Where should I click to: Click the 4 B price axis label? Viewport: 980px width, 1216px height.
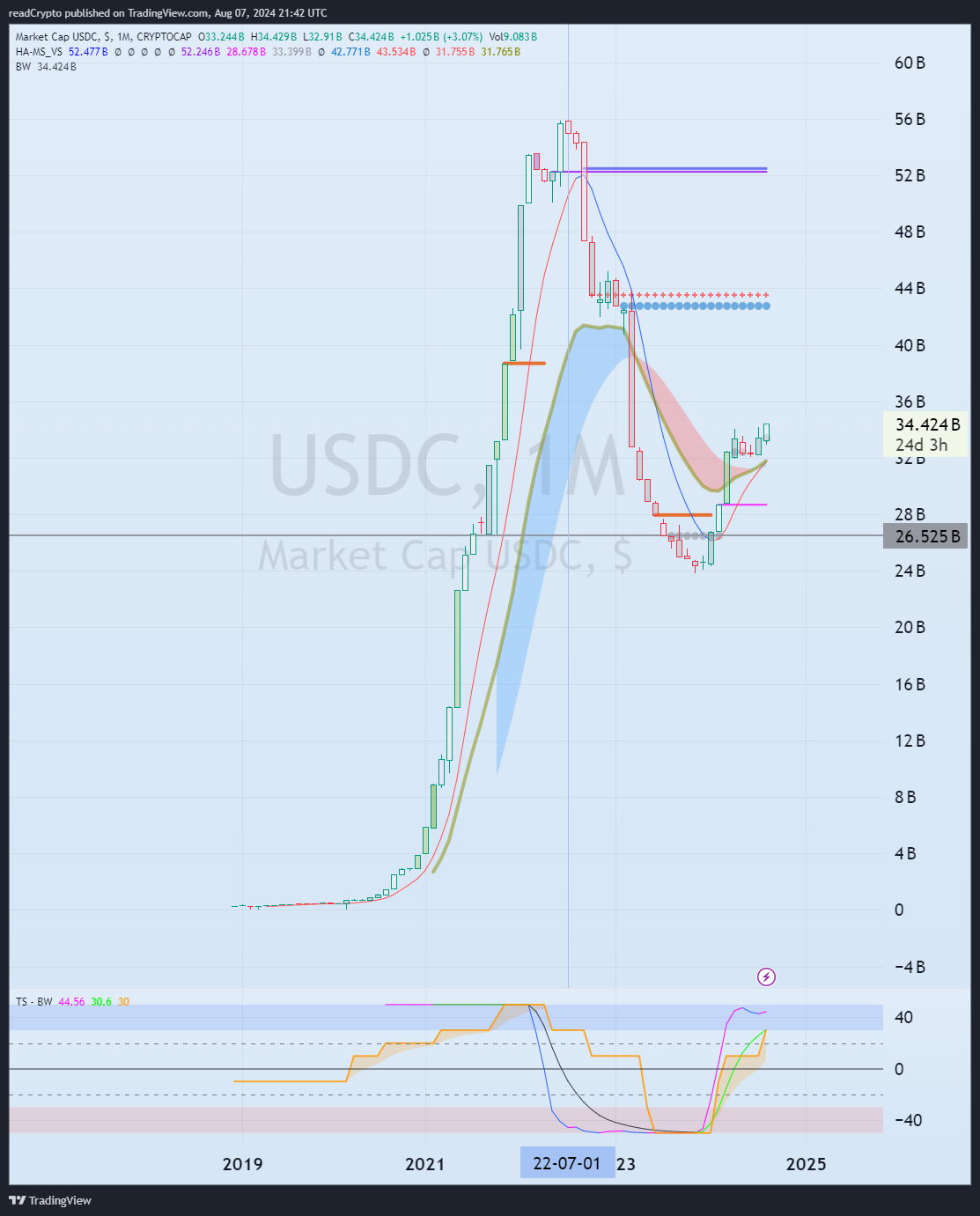[x=905, y=853]
